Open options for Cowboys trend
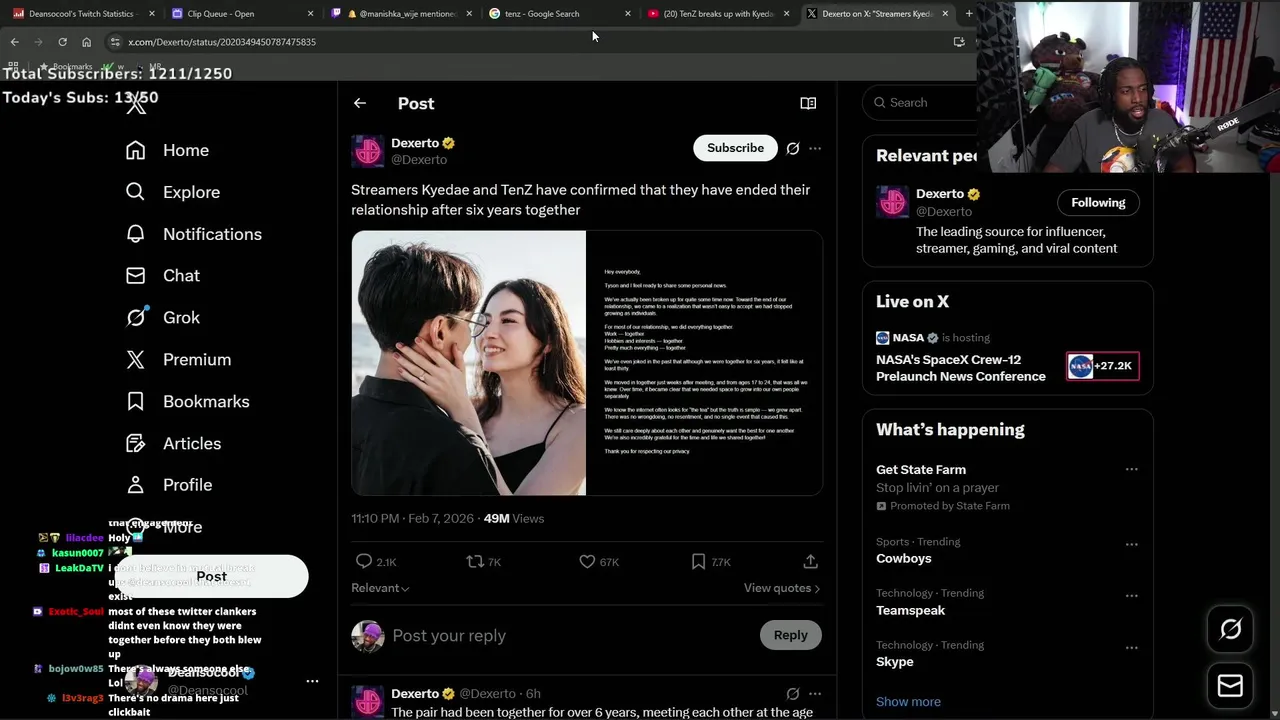Screen dimensions: 1280x720 tap(1131, 545)
